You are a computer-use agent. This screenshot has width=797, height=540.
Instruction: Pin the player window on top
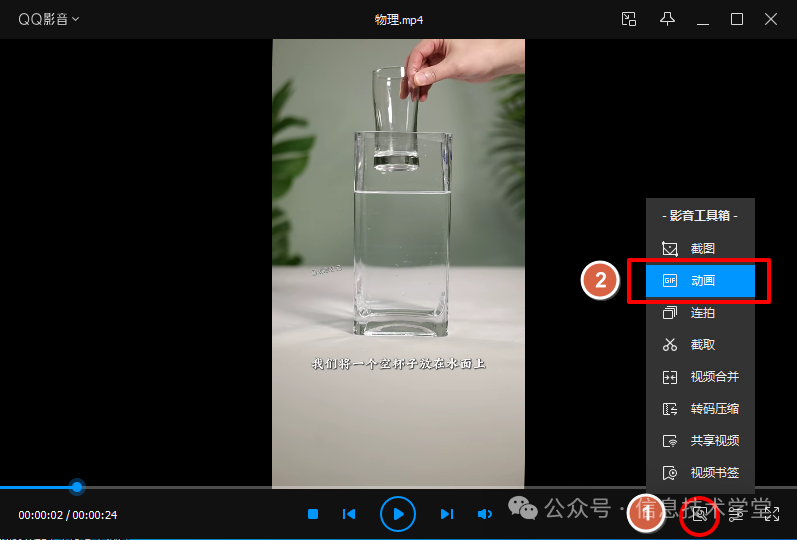(667, 19)
